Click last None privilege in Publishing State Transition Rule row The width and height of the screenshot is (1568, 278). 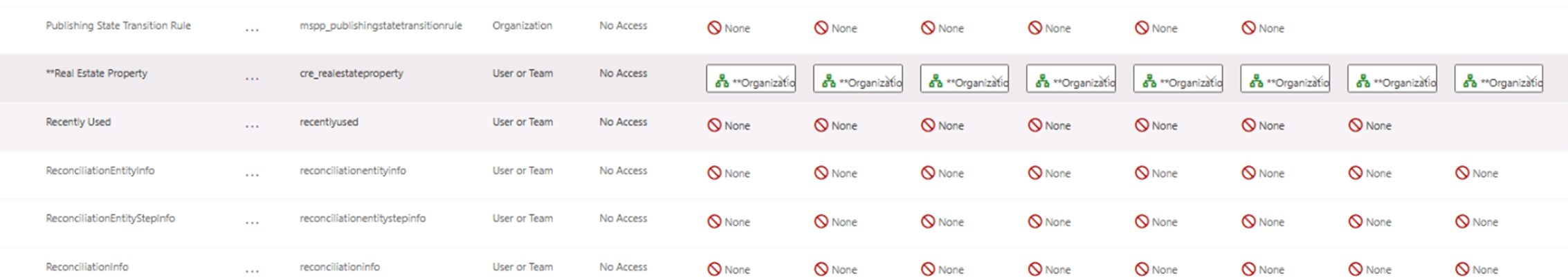[x=1263, y=28]
